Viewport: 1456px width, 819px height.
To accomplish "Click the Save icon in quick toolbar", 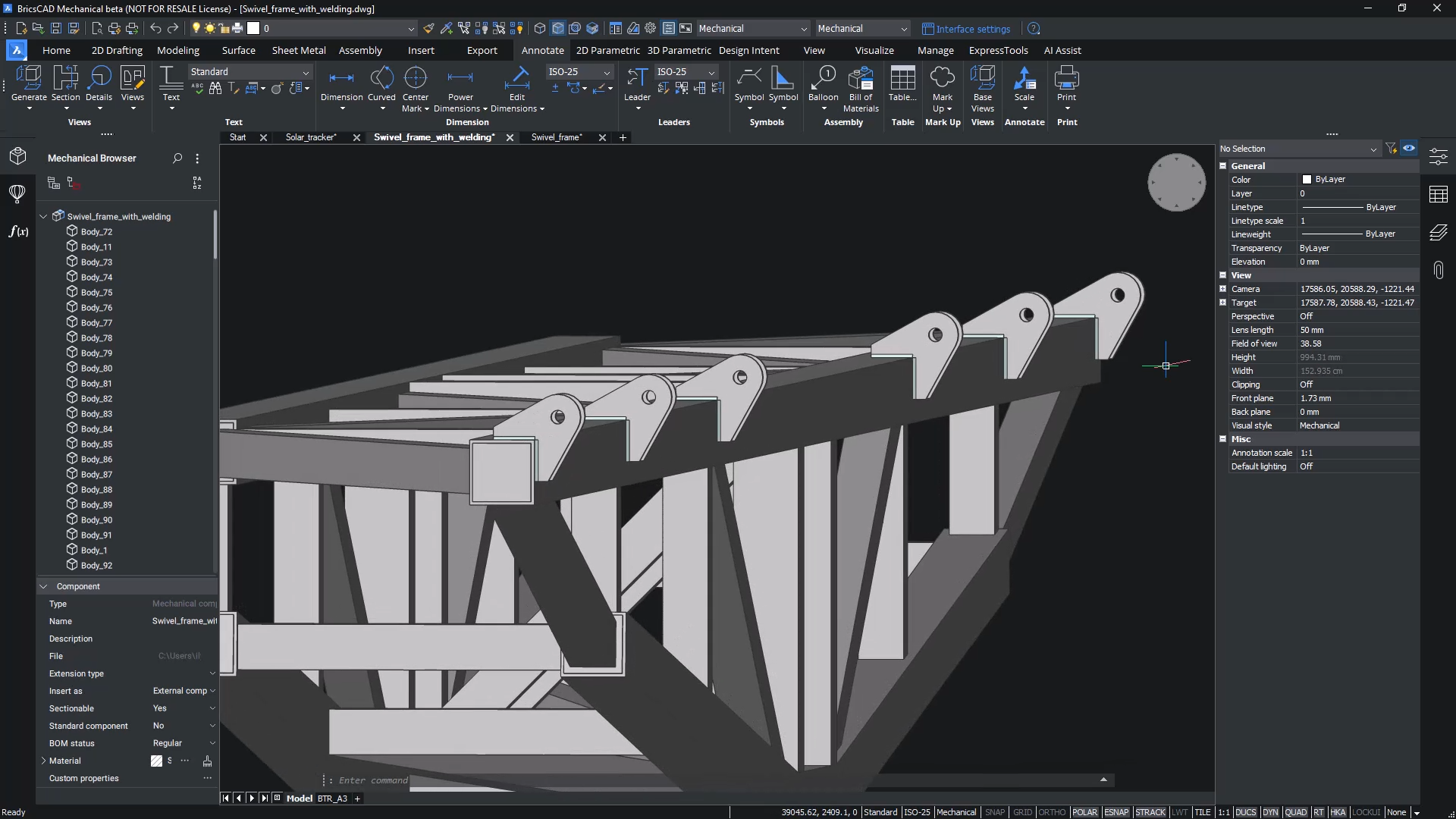I will (56, 28).
